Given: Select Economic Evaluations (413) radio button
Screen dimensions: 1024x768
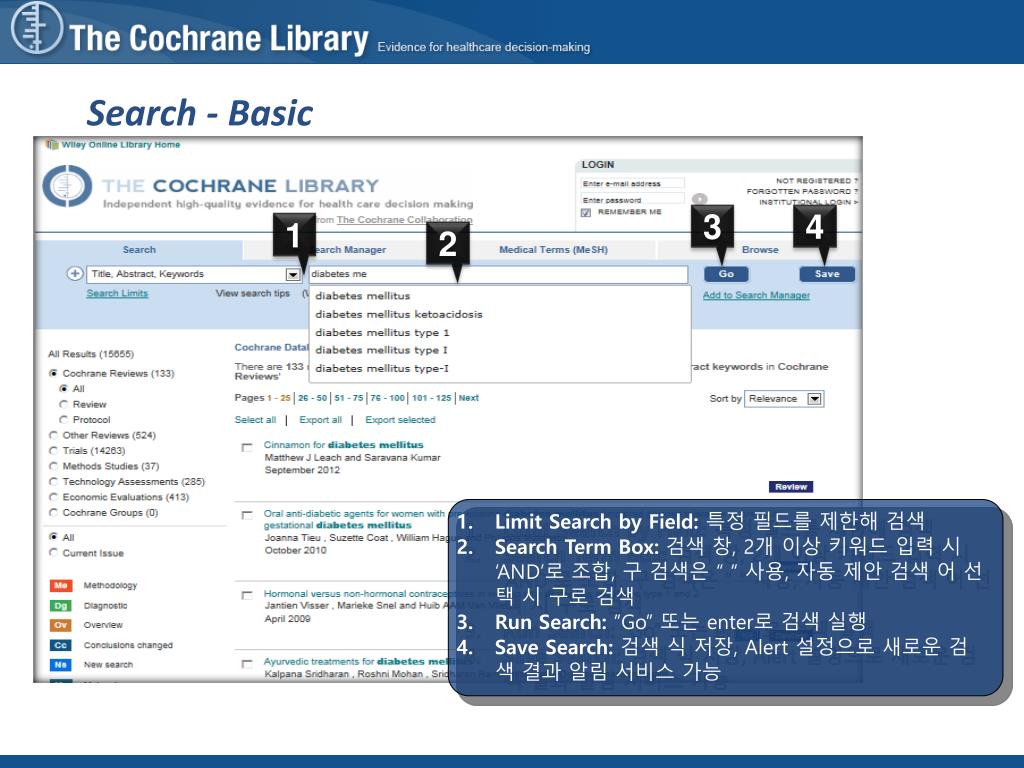Looking at the screenshot, I should 54,497.
